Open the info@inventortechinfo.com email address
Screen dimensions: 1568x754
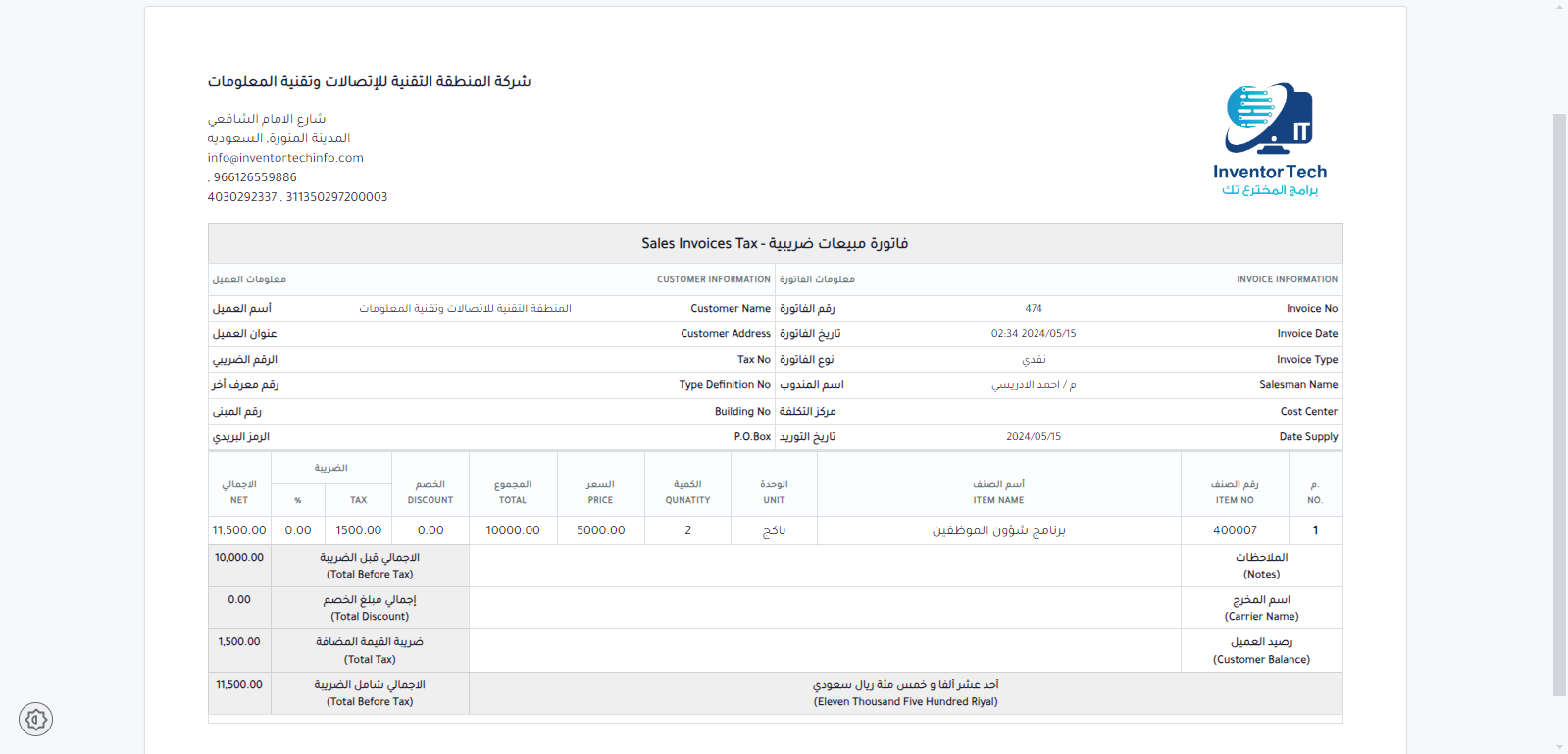[x=285, y=158]
